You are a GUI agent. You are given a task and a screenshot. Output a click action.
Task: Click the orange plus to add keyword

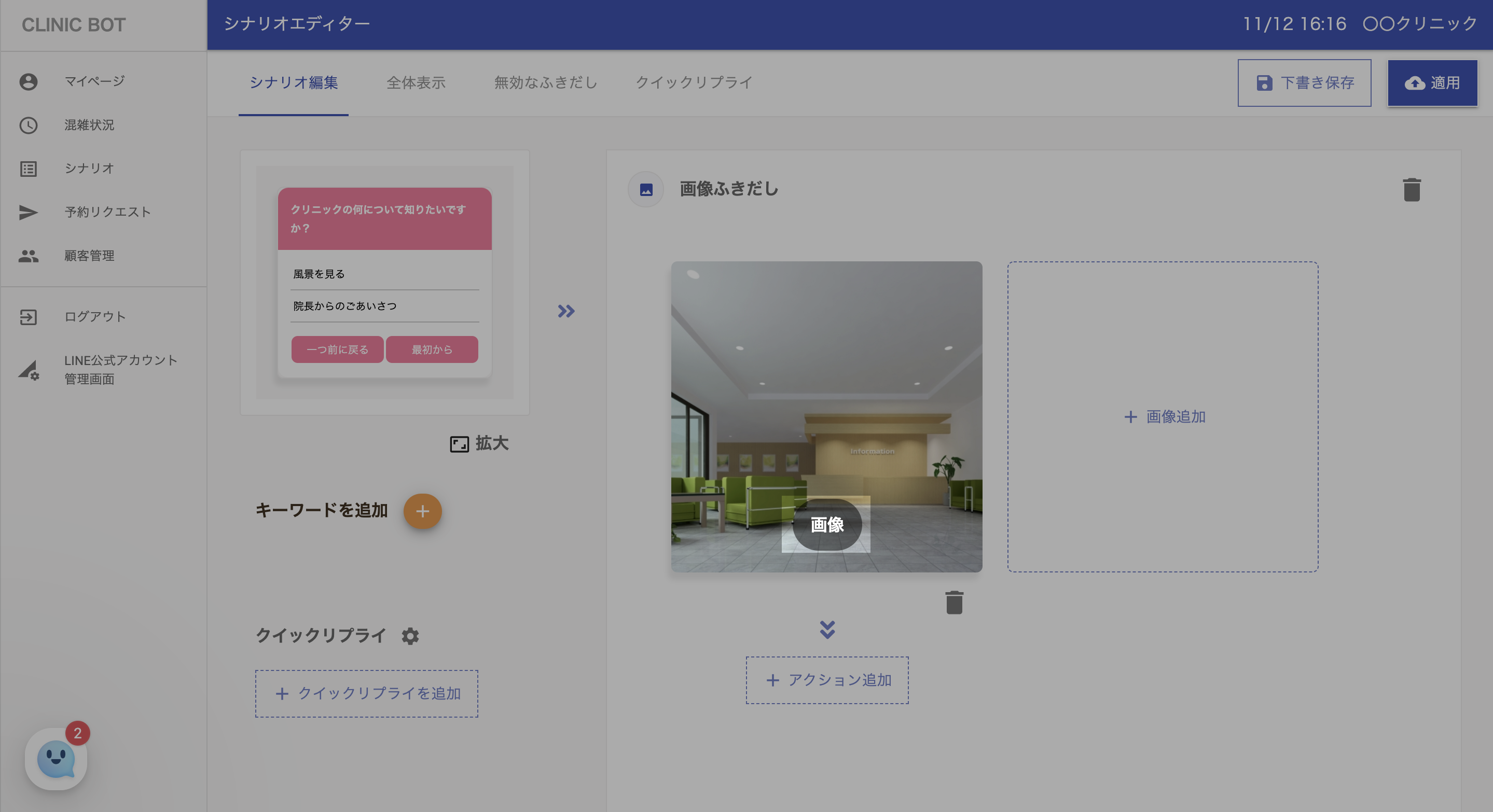pos(422,511)
